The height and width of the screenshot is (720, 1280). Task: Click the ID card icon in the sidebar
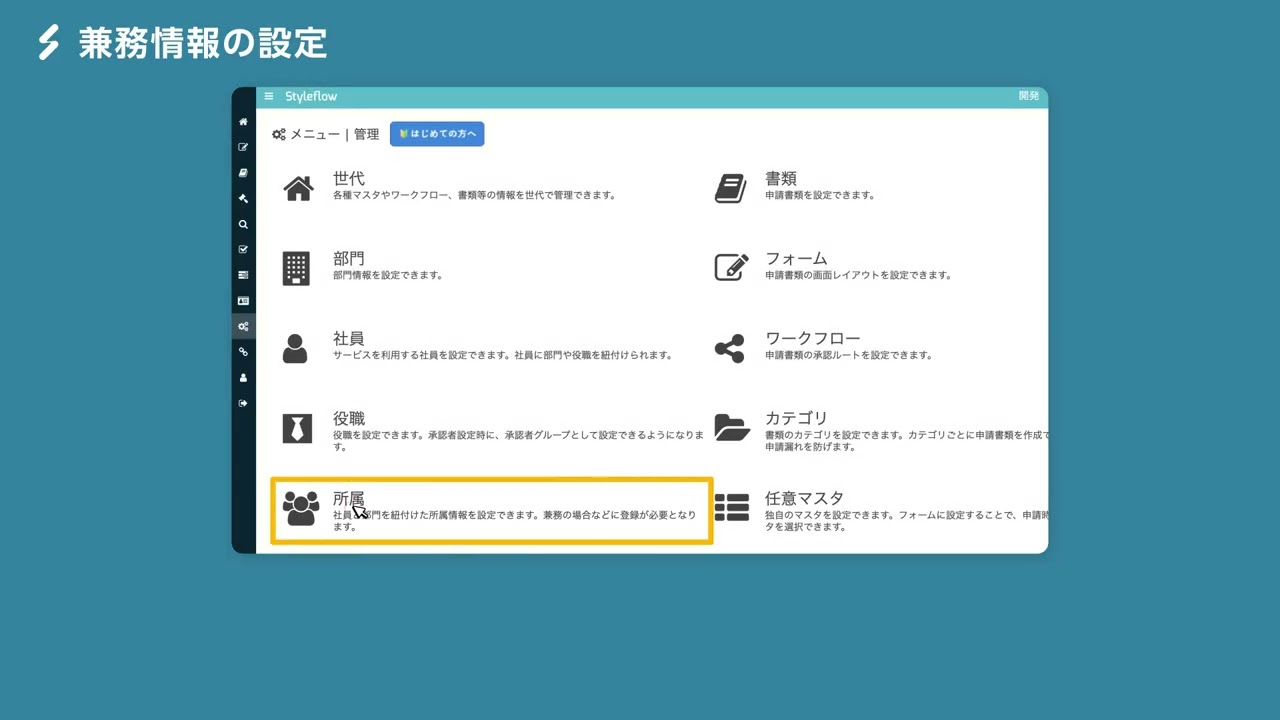point(243,301)
